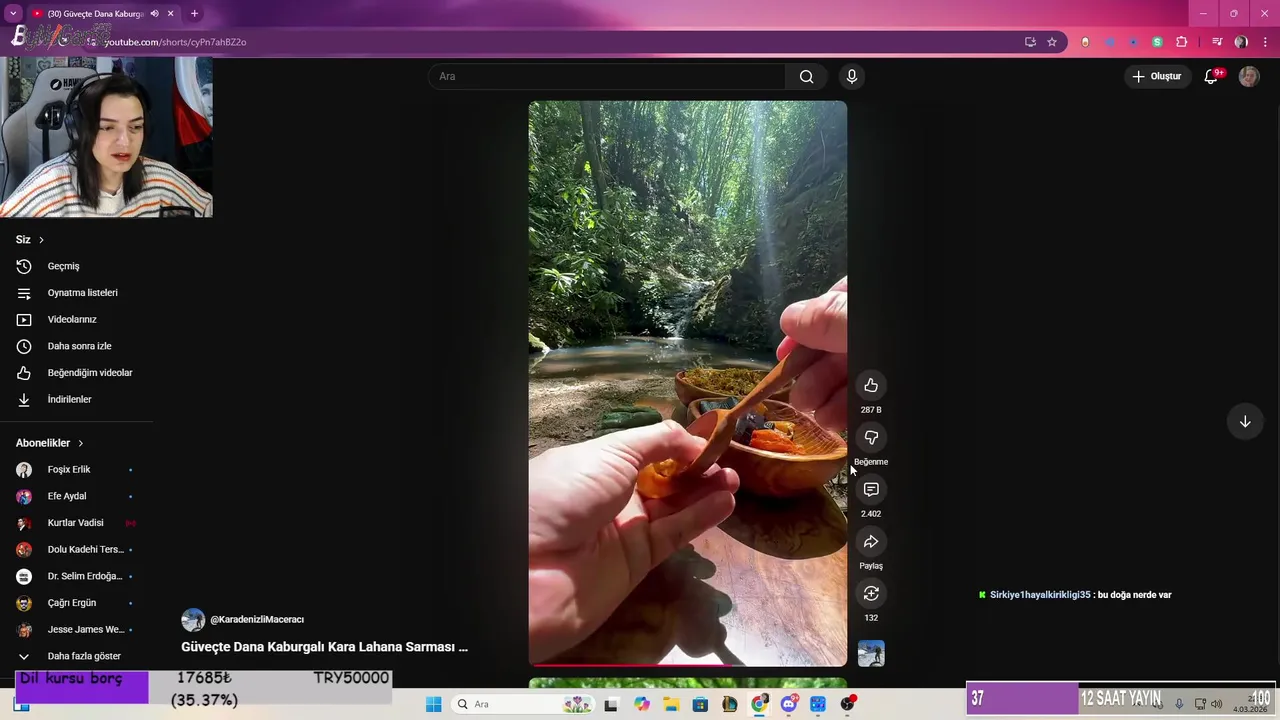Open comments via the 2.402 comment icon

871,489
